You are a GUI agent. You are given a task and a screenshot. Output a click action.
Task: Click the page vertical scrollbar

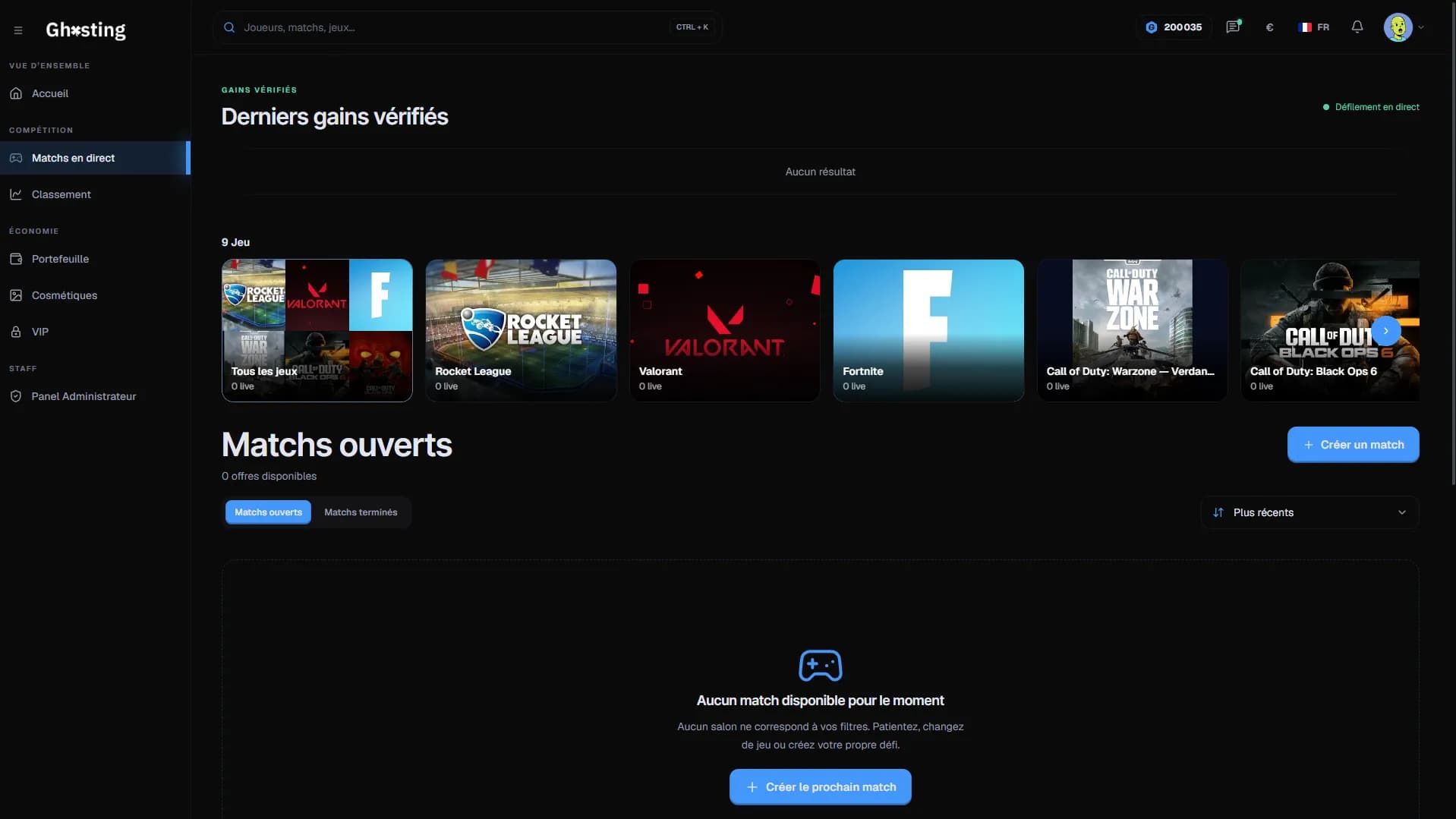click(1453, 243)
